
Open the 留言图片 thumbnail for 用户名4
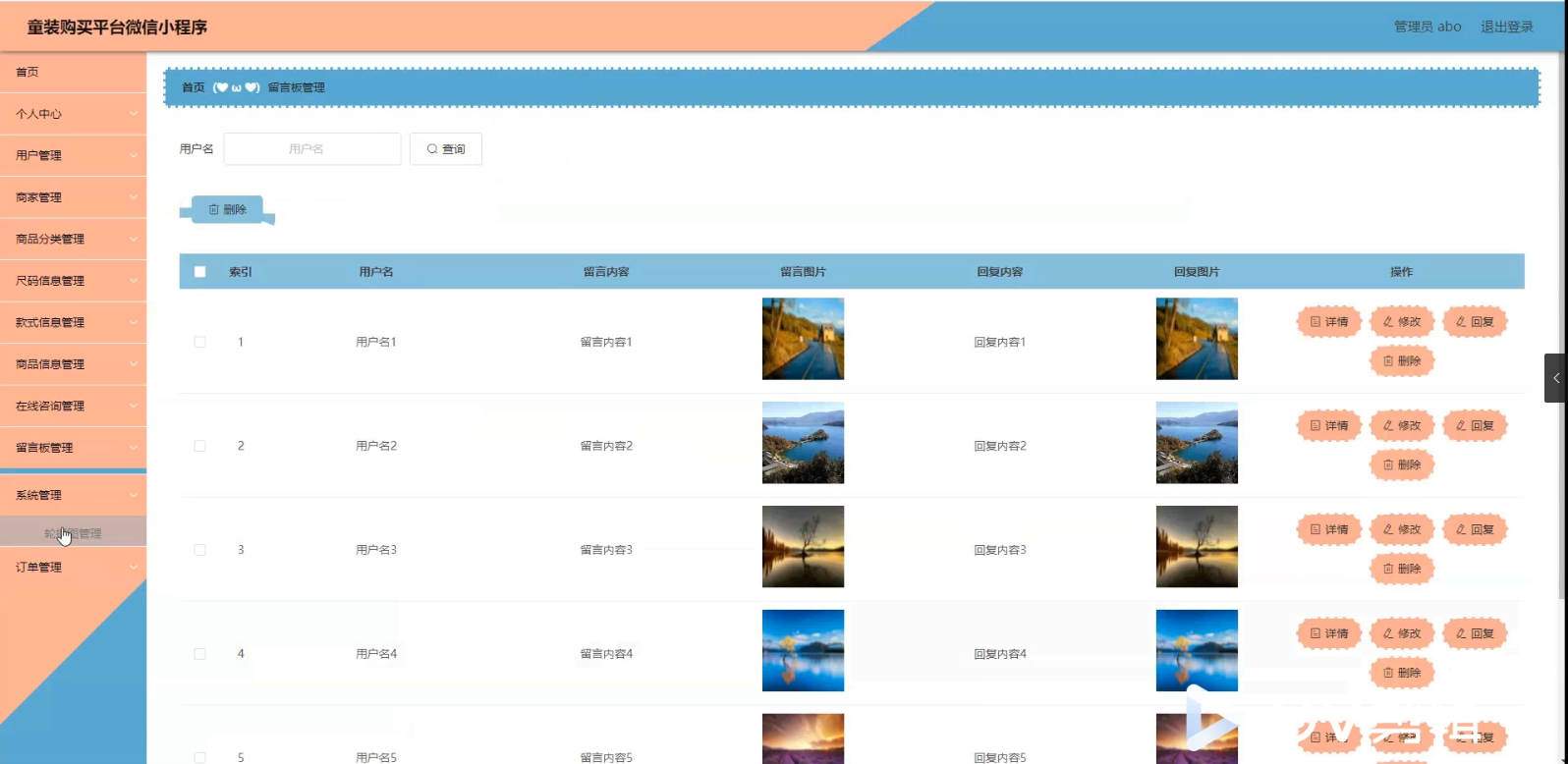(803, 651)
